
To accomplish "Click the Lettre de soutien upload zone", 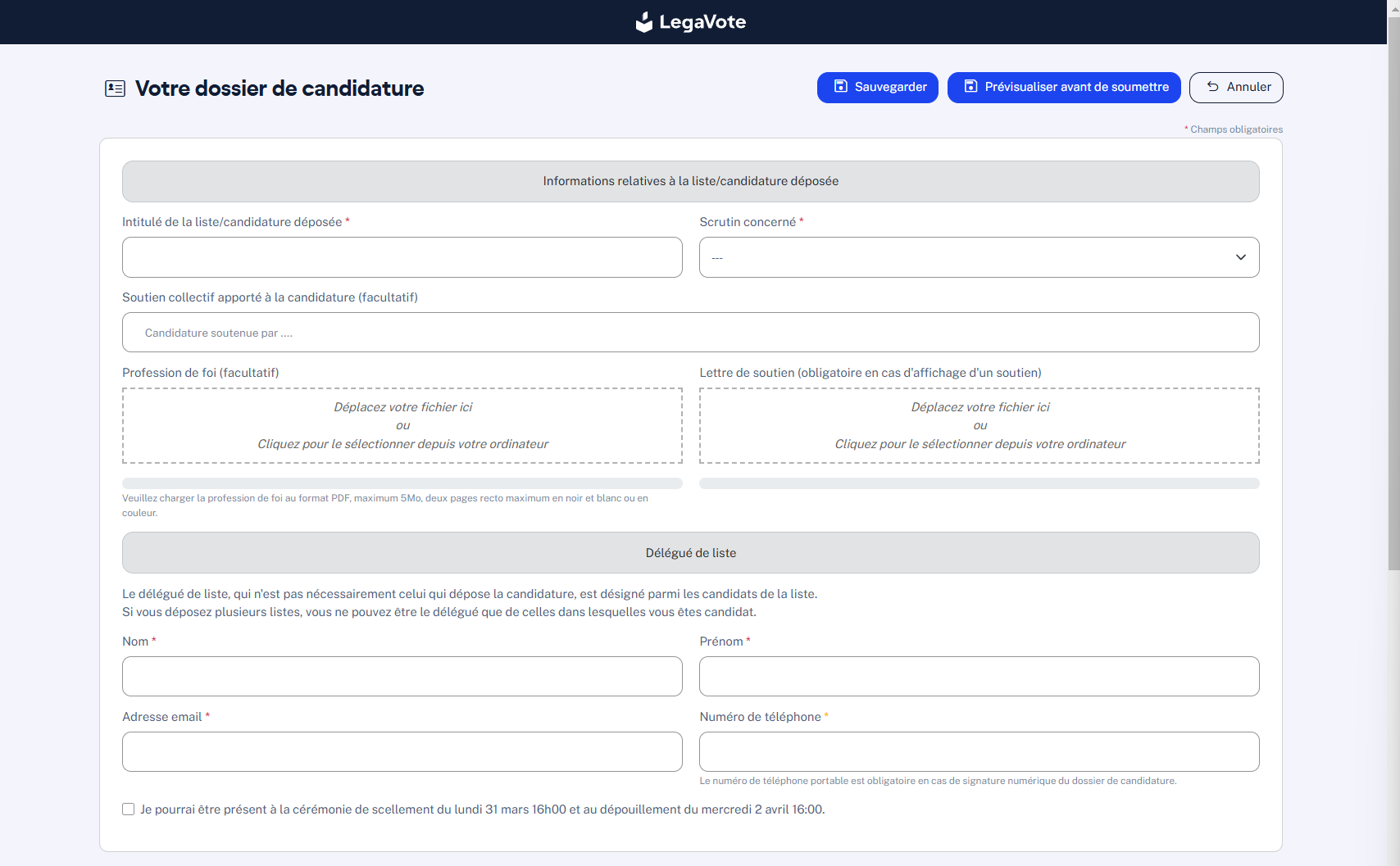I will pyautogui.click(x=980, y=426).
